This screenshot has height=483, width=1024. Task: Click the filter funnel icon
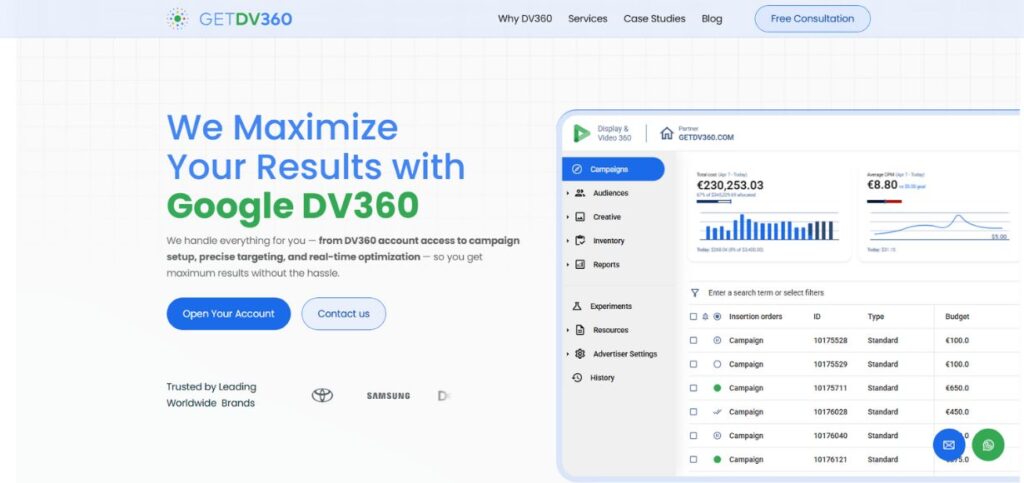[x=695, y=293]
